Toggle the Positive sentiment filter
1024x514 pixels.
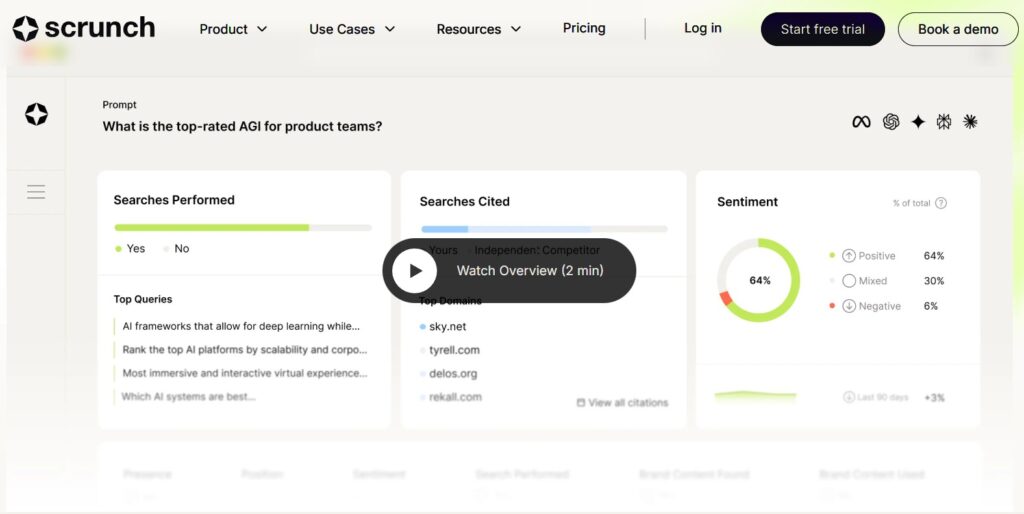(849, 256)
